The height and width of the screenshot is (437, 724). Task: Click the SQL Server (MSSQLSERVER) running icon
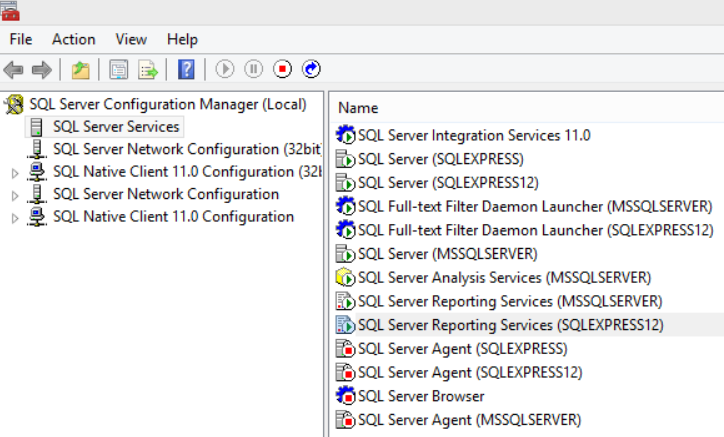tap(345, 254)
